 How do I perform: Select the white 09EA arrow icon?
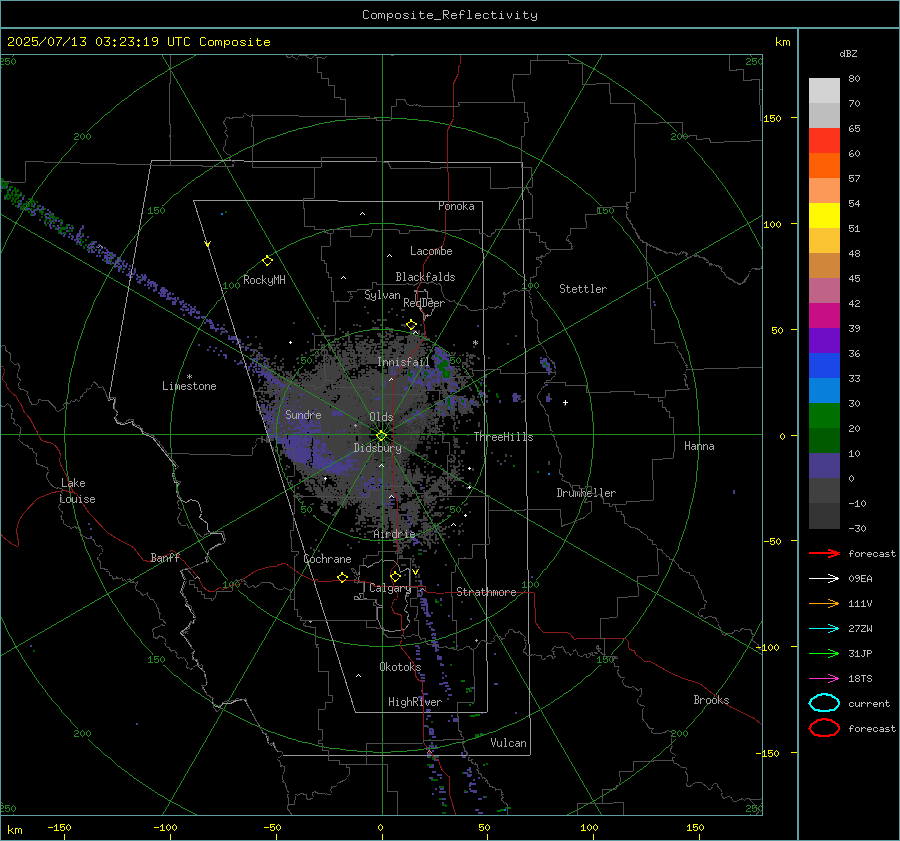point(824,579)
